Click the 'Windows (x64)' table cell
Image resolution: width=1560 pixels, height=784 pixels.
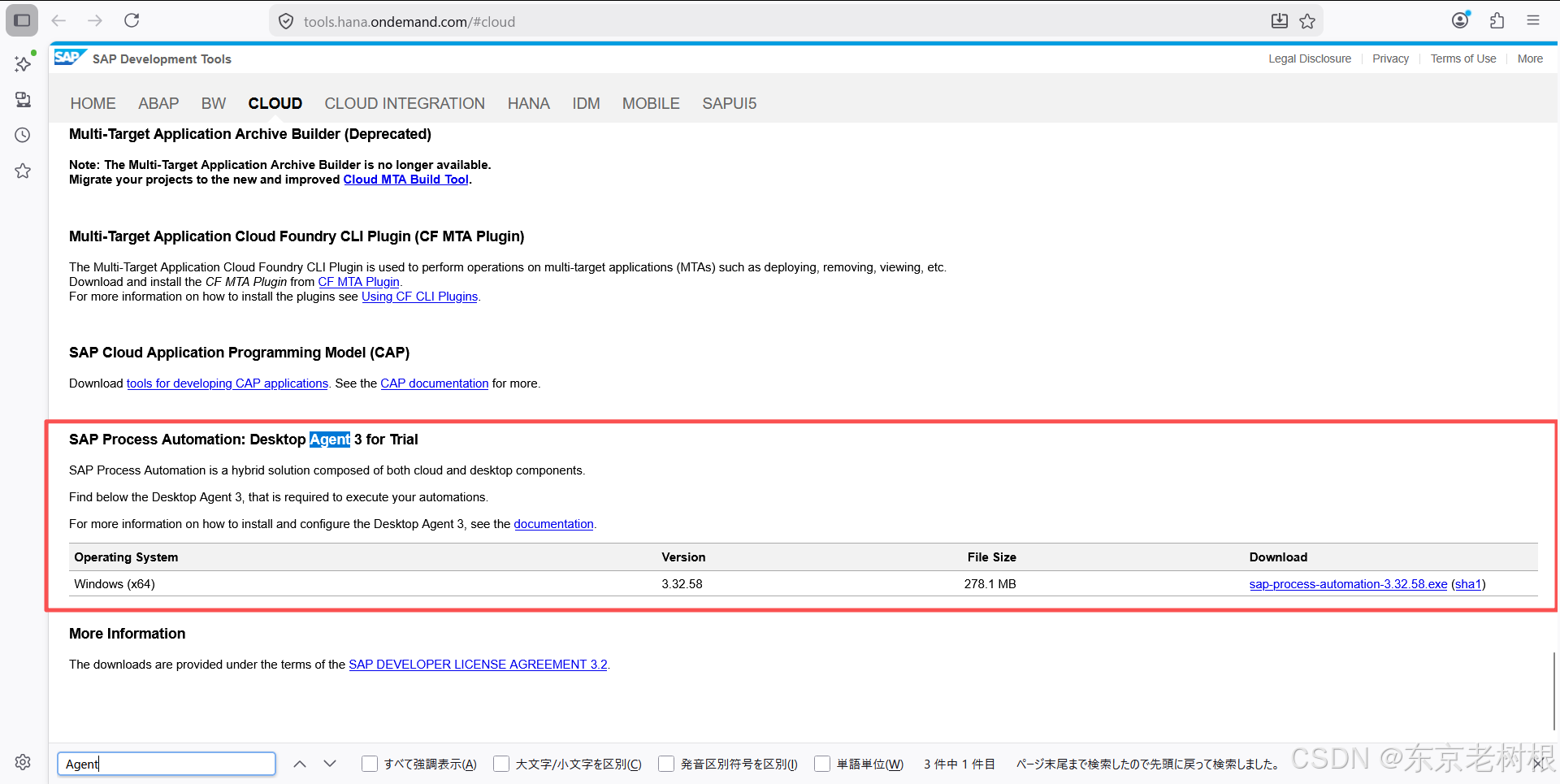[115, 584]
